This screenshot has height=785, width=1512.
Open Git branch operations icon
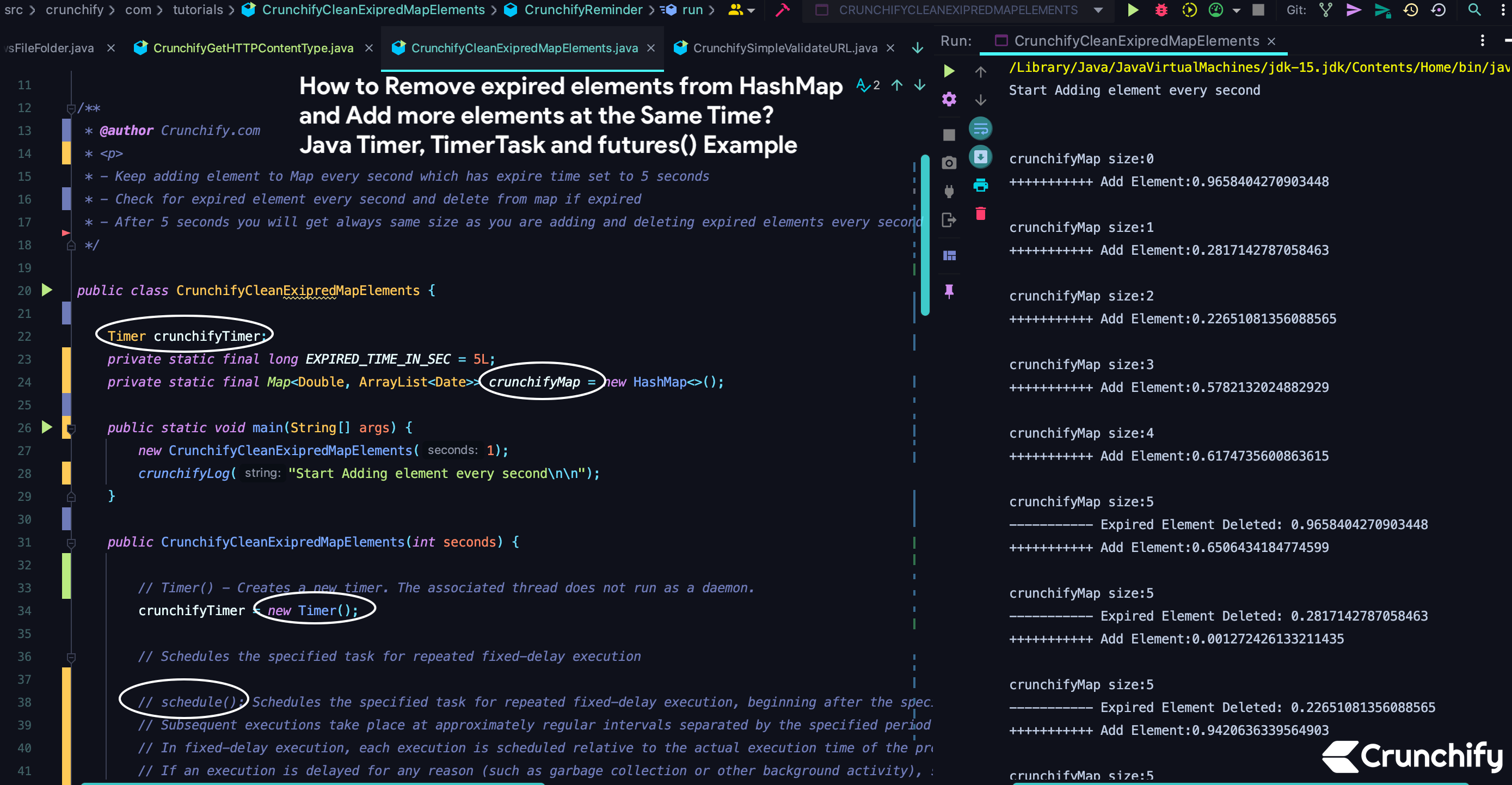click(1325, 10)
